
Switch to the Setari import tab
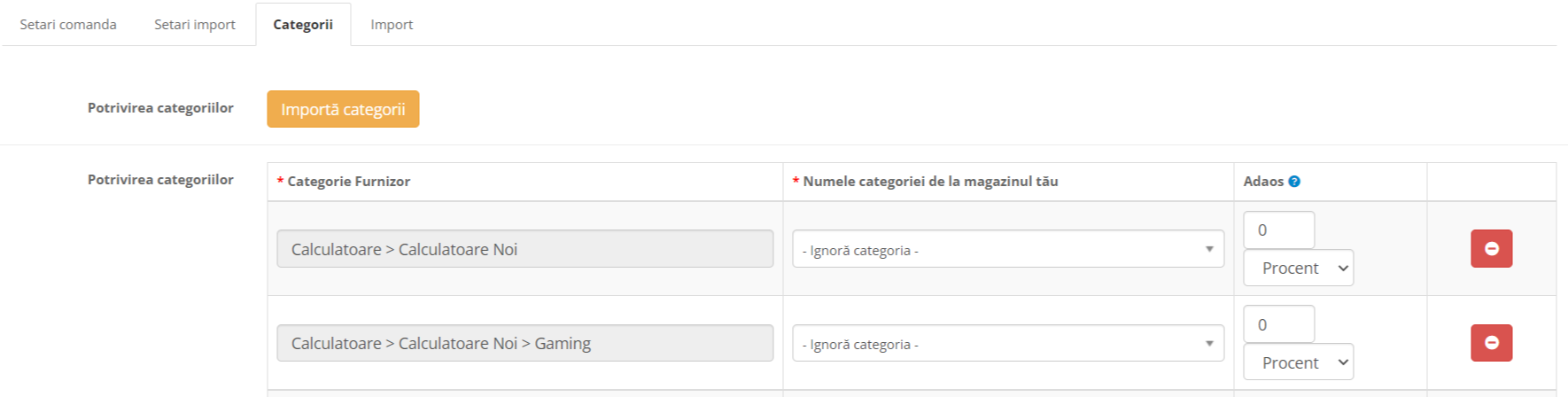[x=195, y=25]
